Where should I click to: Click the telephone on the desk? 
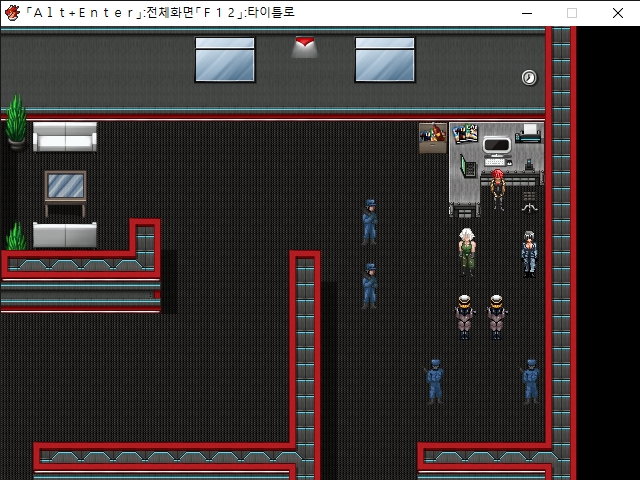point(529,164)
